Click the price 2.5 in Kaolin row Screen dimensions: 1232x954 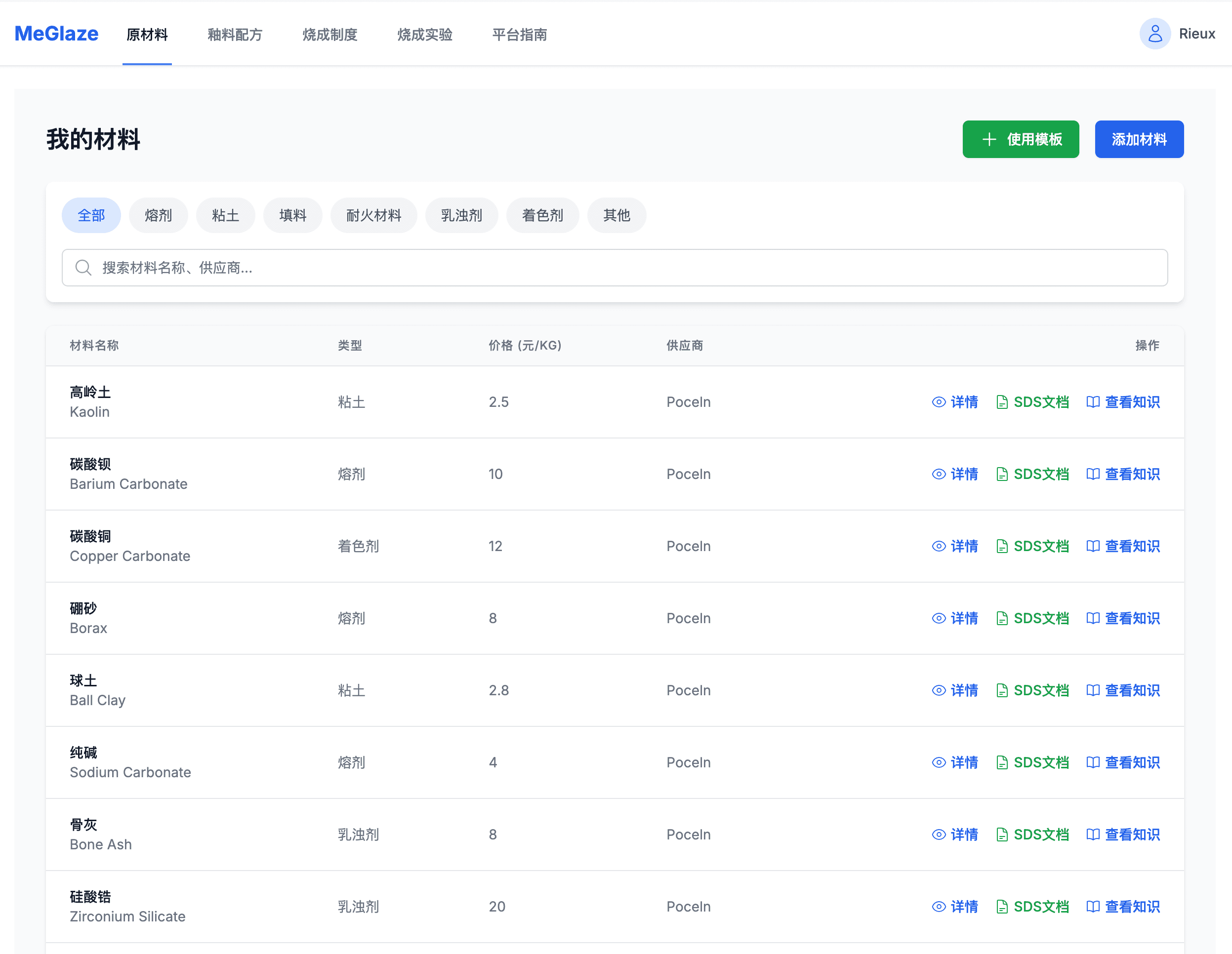tap(498, 402)
